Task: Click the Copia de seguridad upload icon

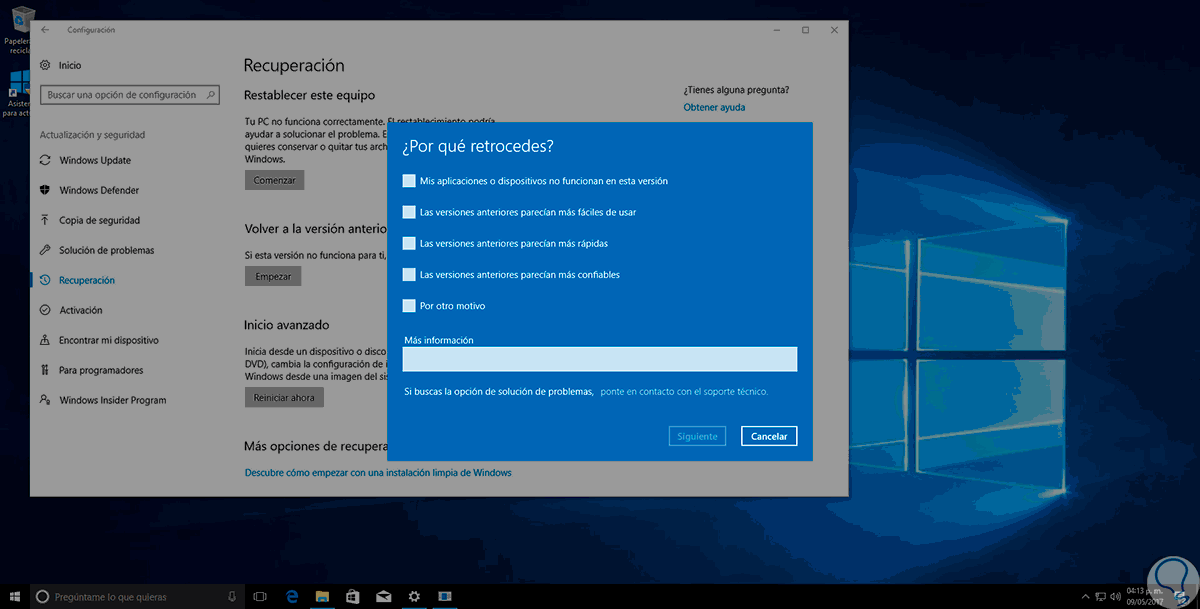Action: click(45, 220)
